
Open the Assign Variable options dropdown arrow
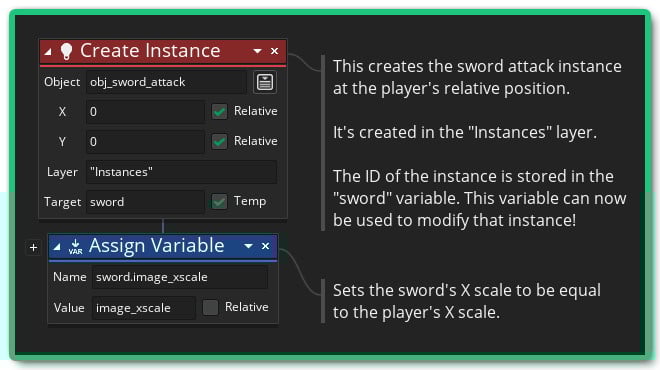click(248, 246)
